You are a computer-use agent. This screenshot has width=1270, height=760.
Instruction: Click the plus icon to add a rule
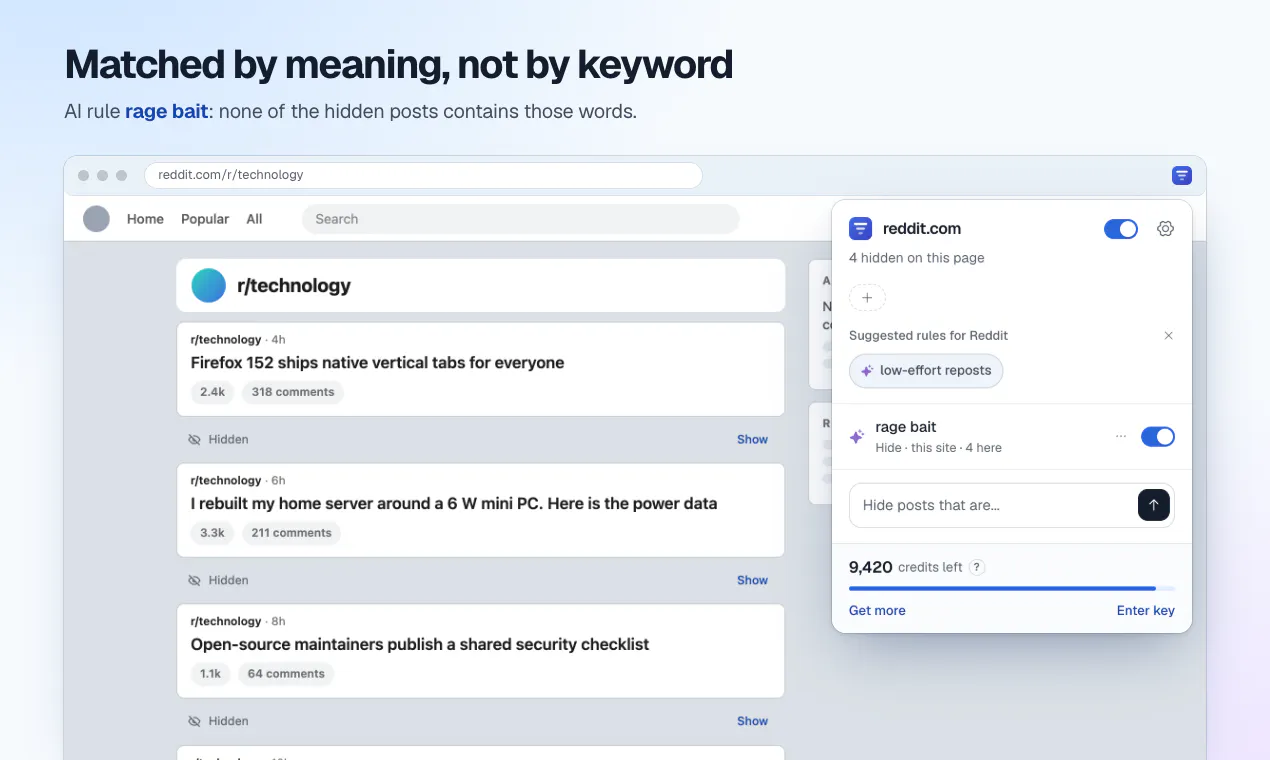[867, 298]
